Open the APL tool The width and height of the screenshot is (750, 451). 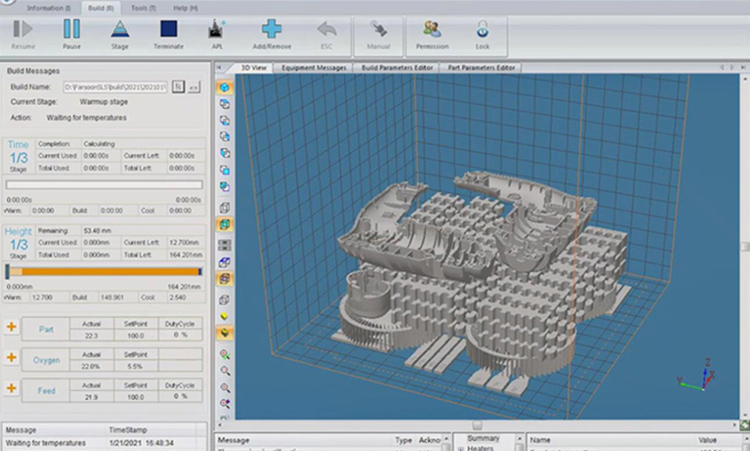click(x=217, y=34)
